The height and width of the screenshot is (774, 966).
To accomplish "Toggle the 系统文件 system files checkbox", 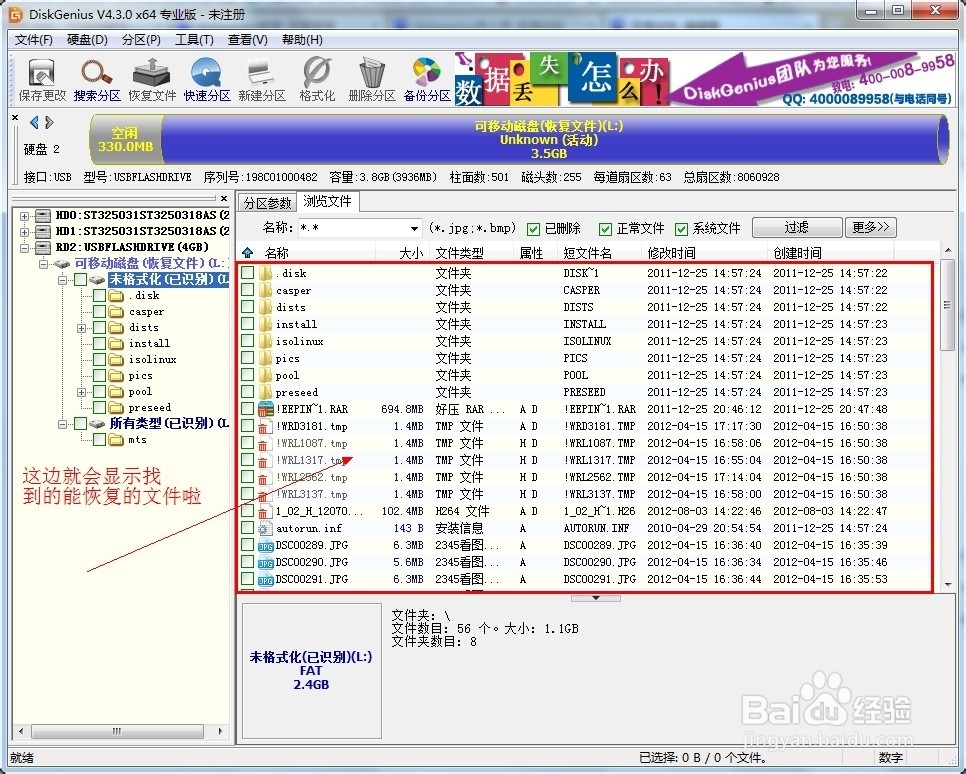I will click(681, 229).
